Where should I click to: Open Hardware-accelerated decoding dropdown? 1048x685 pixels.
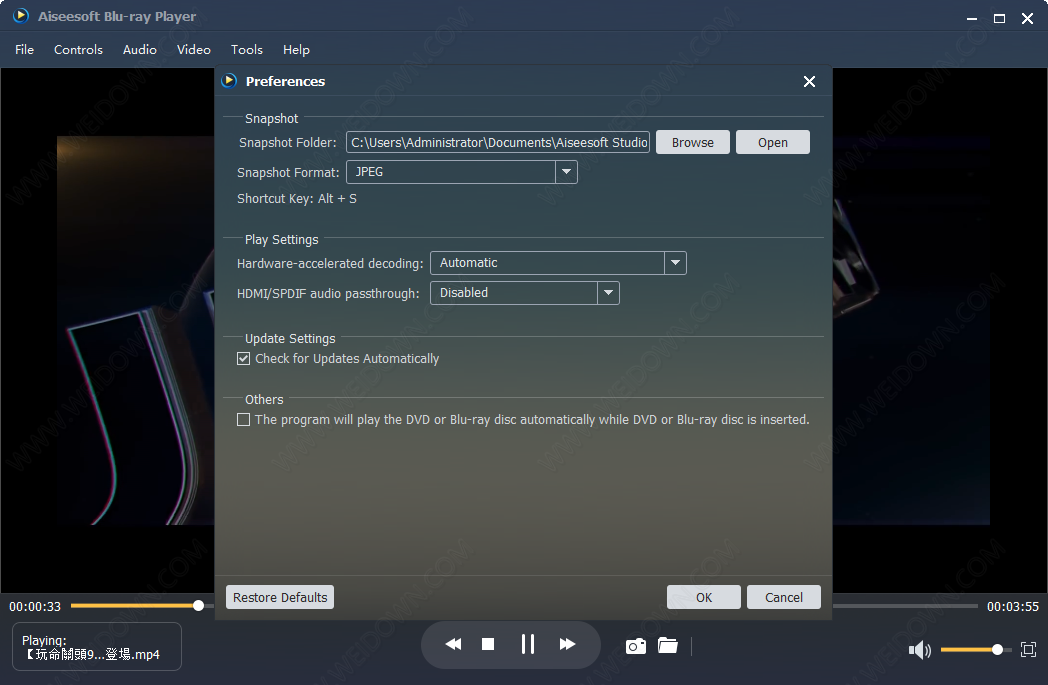click(x=676, y=263)
